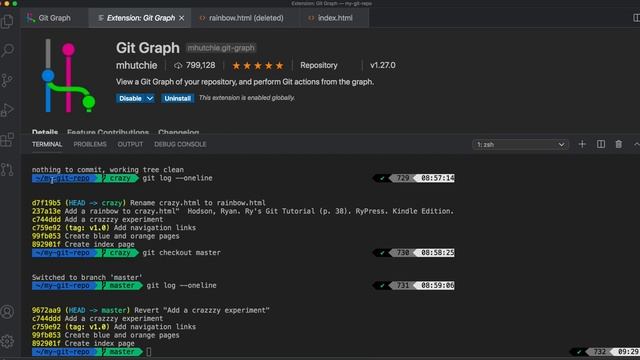This screenshot has width=640, height=360.
Task: Click the Git Graph extension logo
Action: pos(68,76)
